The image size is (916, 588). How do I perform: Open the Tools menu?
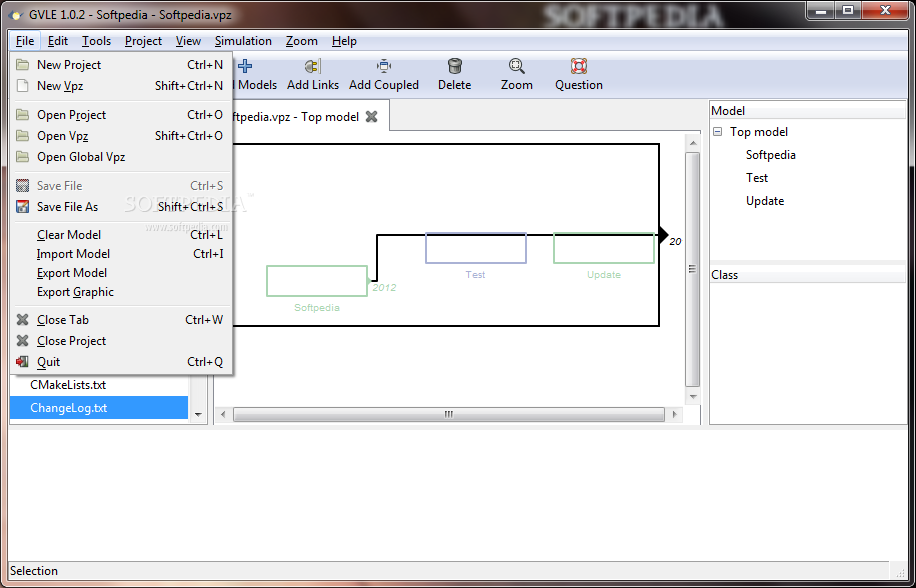96,41
